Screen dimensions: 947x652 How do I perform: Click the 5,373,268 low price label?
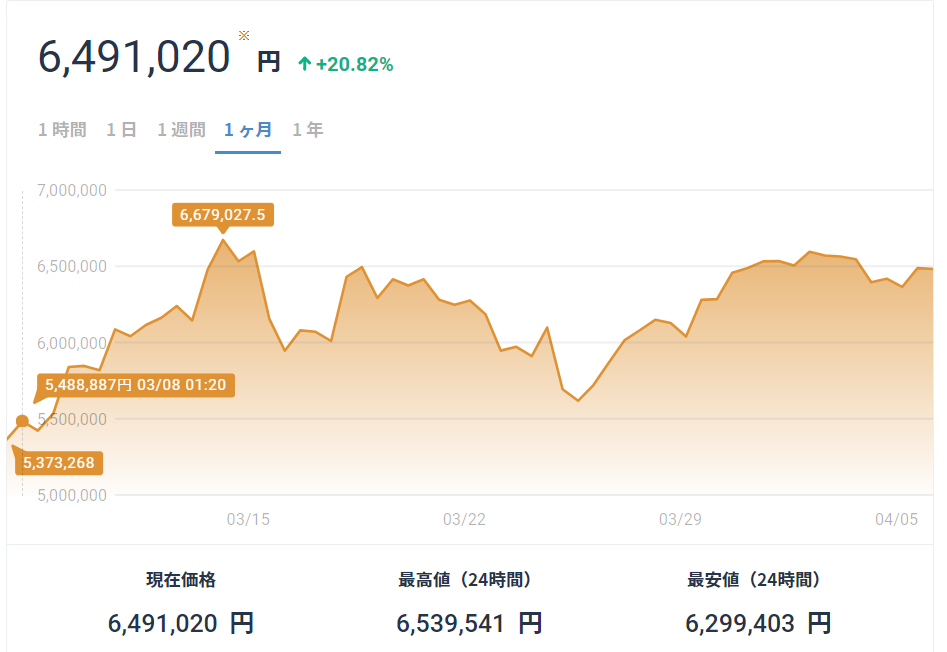[59, 463]
